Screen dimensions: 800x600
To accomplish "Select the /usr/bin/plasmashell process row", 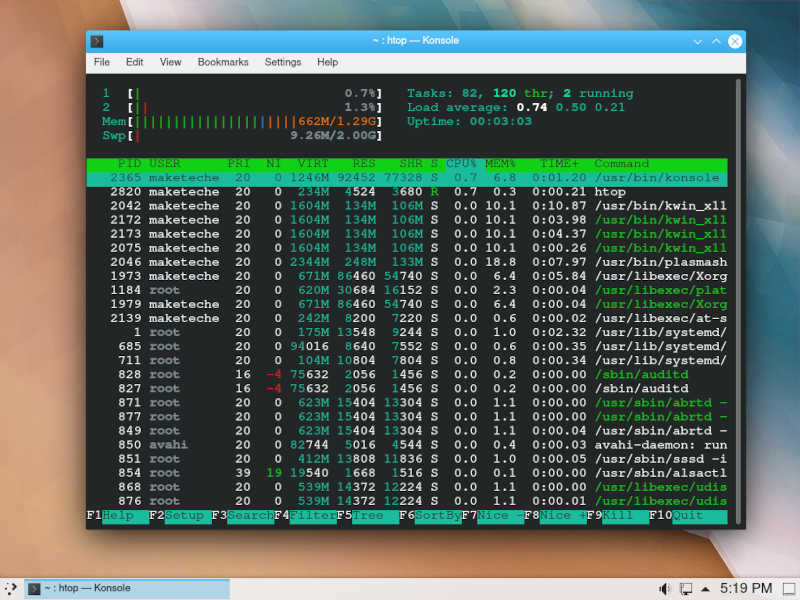I will point(400,262).
